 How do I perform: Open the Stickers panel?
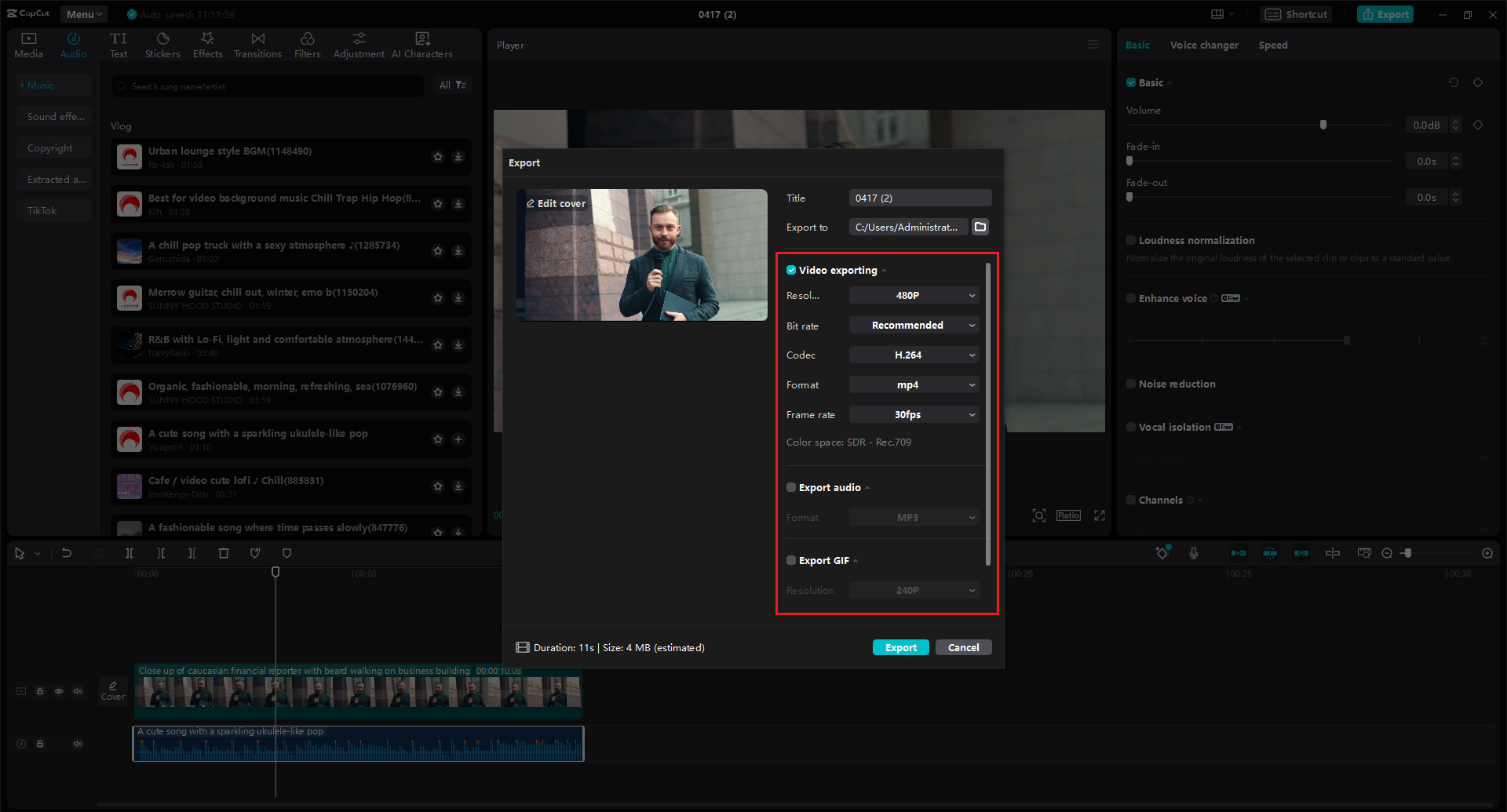162,46
